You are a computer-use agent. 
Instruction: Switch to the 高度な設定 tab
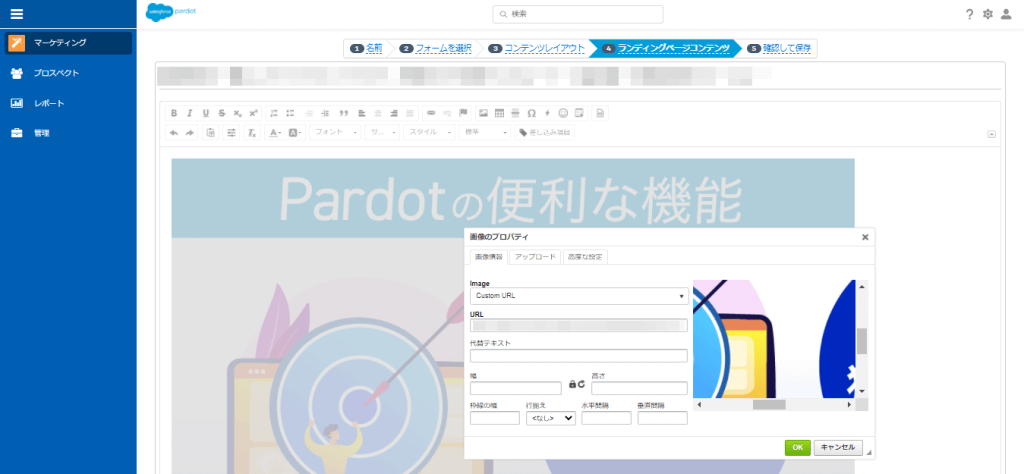point(585,257)
